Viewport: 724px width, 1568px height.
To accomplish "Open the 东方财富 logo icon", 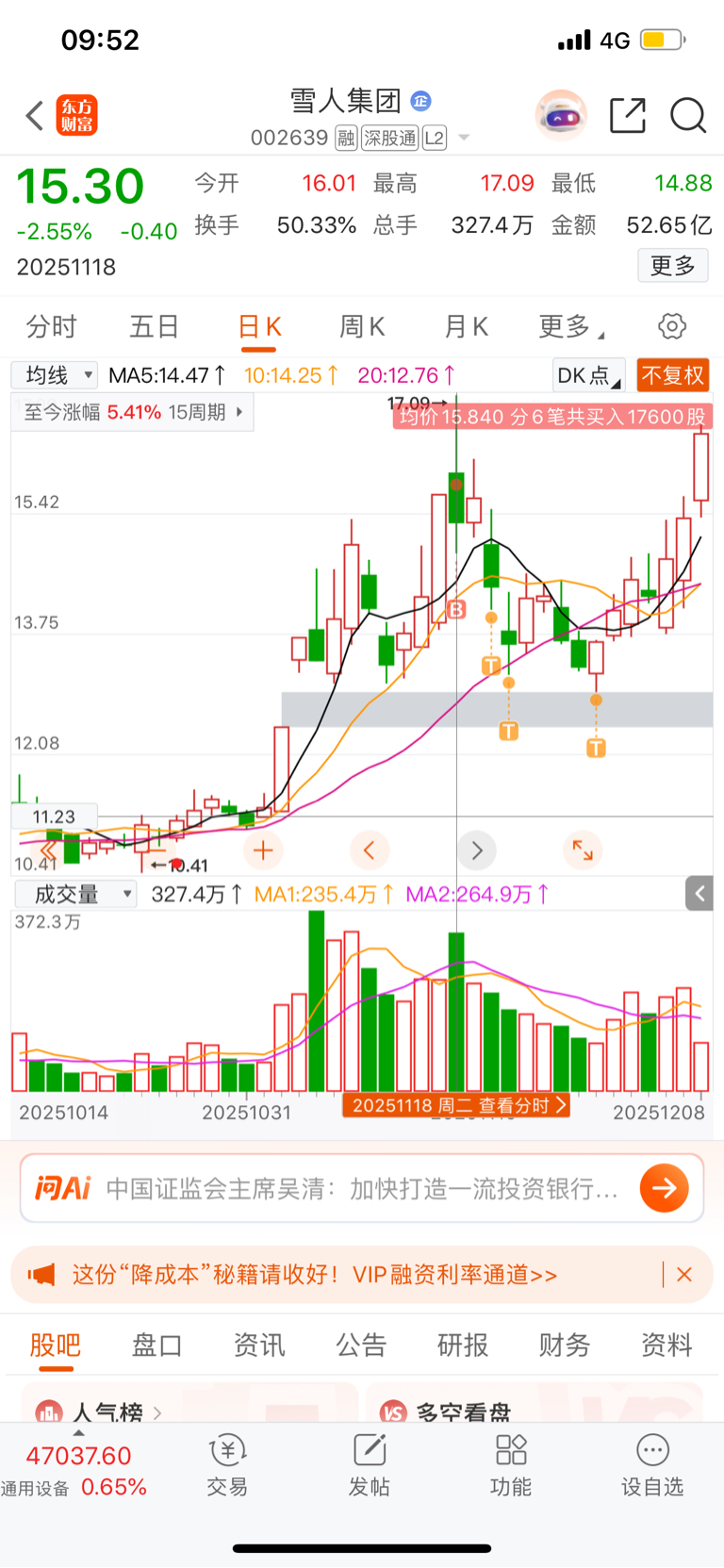I will [76, 115].
